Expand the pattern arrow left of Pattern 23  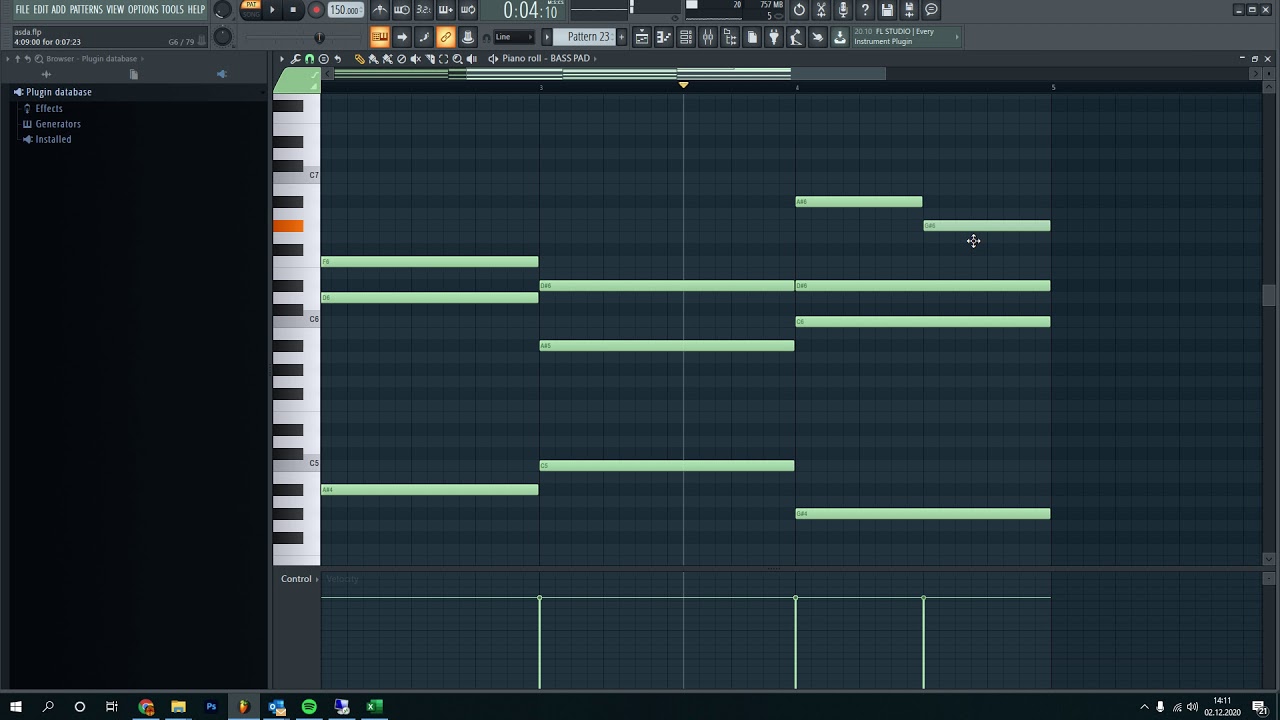pyautogui.click(x=547, y=37)
